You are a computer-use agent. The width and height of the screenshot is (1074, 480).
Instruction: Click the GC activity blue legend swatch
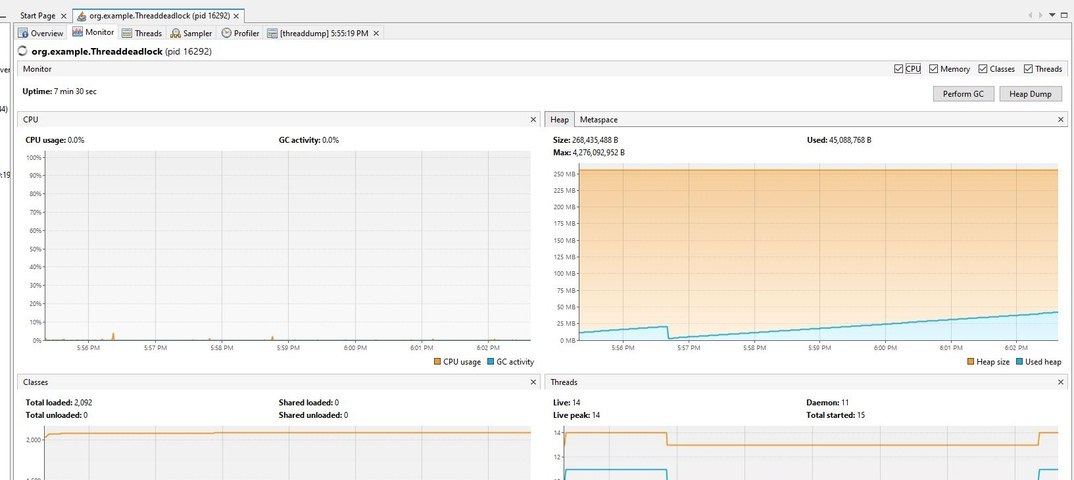pyautogui.click(x=490, y=362)
